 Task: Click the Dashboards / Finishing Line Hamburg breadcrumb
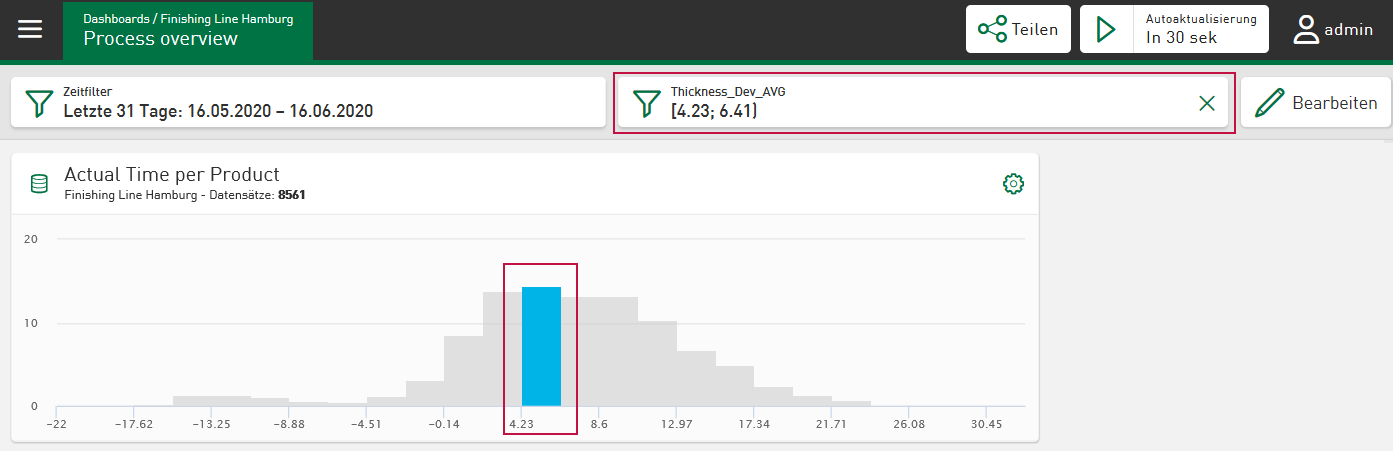click(x=188, y=19)
